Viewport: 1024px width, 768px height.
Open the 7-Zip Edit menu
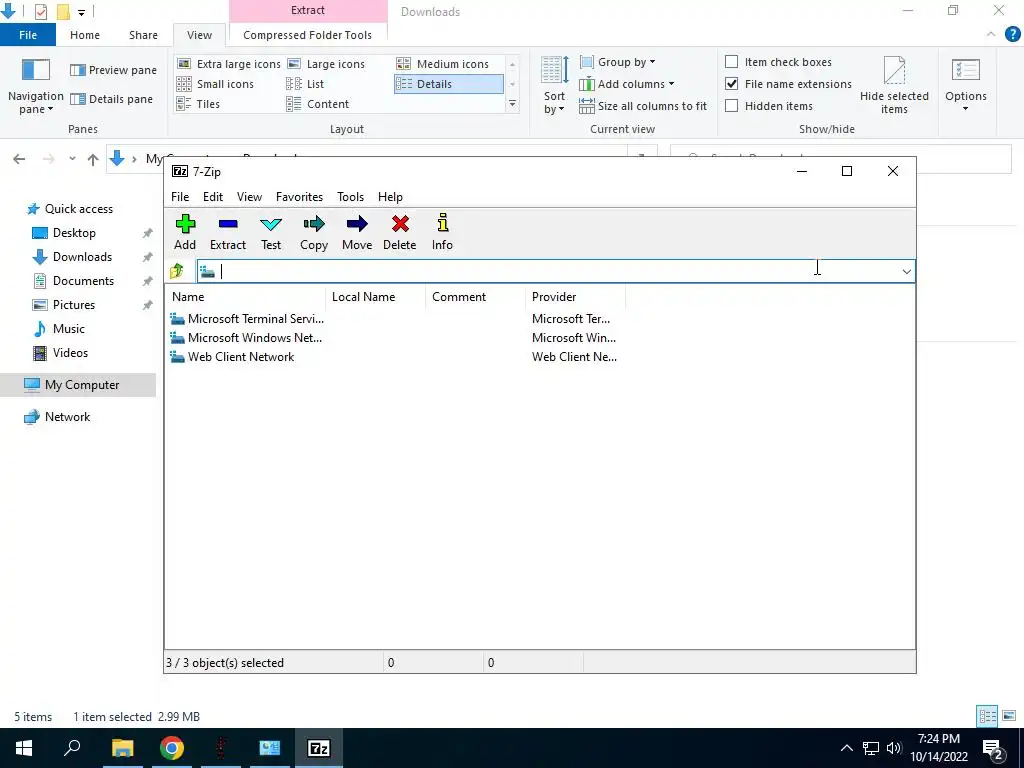pos(213,197)
